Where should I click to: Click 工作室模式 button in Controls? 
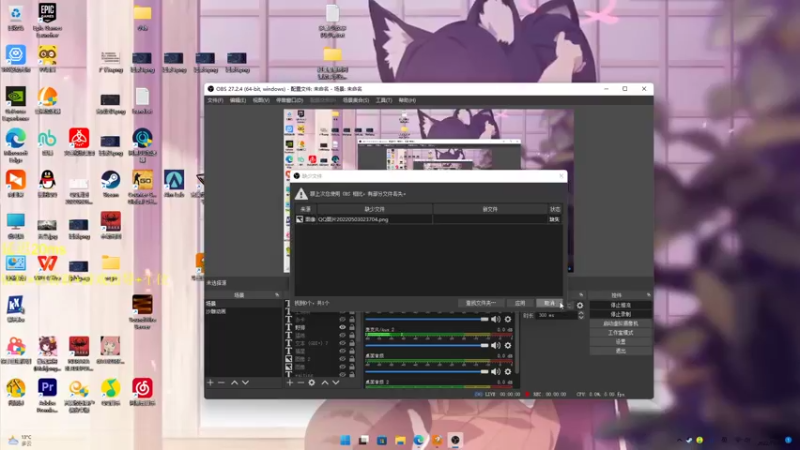[x=620, y=333]
